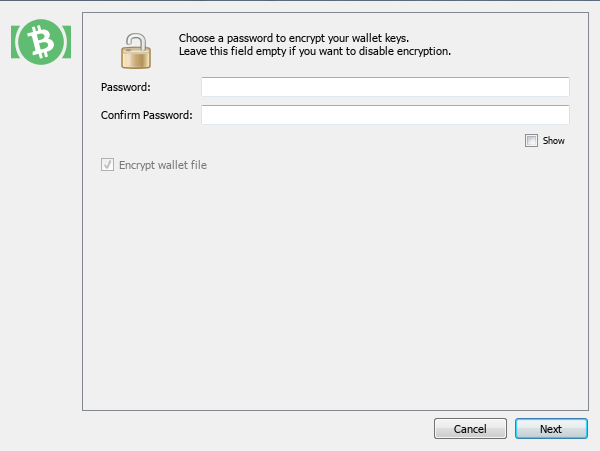The height and width of the screenshot is (451, 600).
Task: Click the Next button
Action: click(x=551, y=429)
